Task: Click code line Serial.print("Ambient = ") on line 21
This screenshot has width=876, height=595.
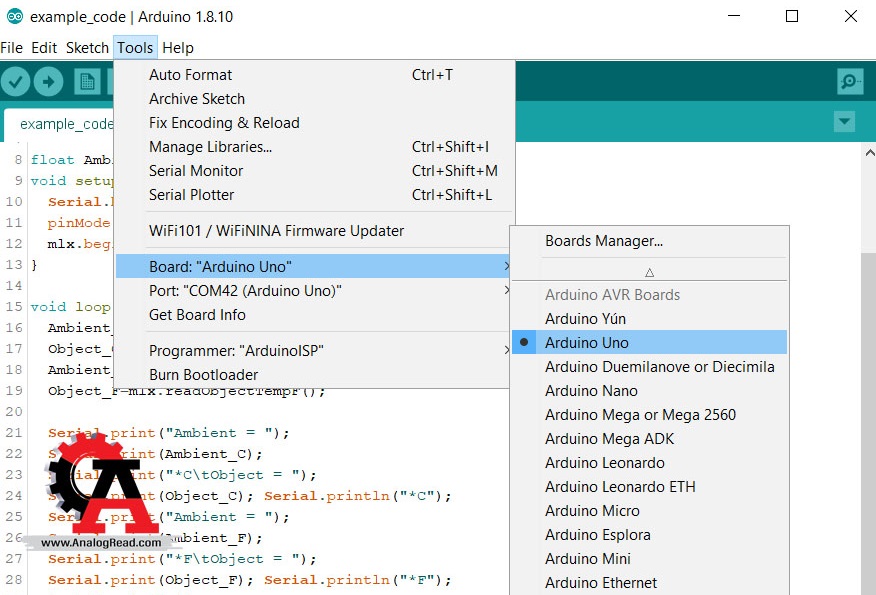Action: [x=169, y=433]
